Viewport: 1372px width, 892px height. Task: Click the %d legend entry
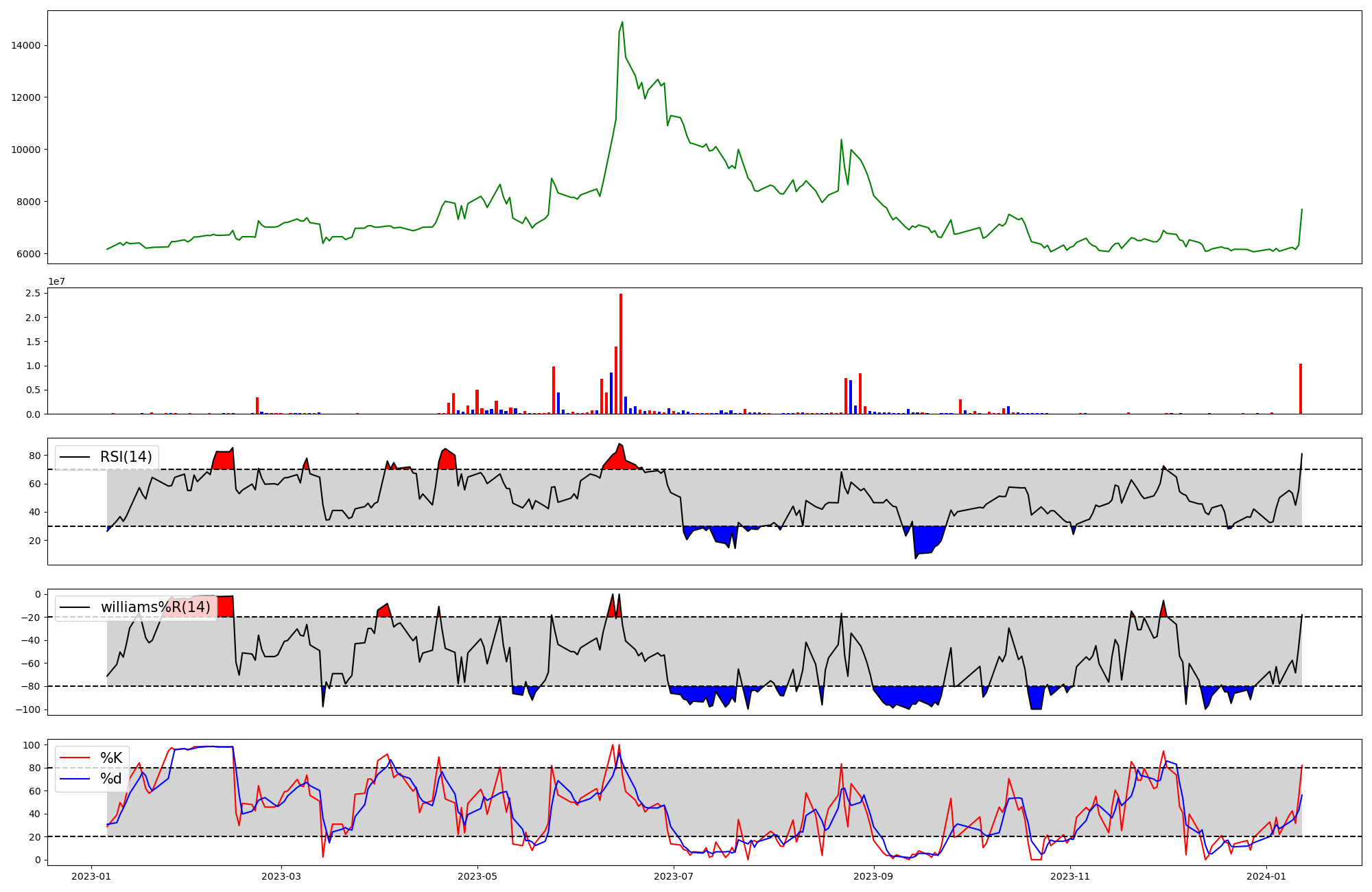point(111,779)
